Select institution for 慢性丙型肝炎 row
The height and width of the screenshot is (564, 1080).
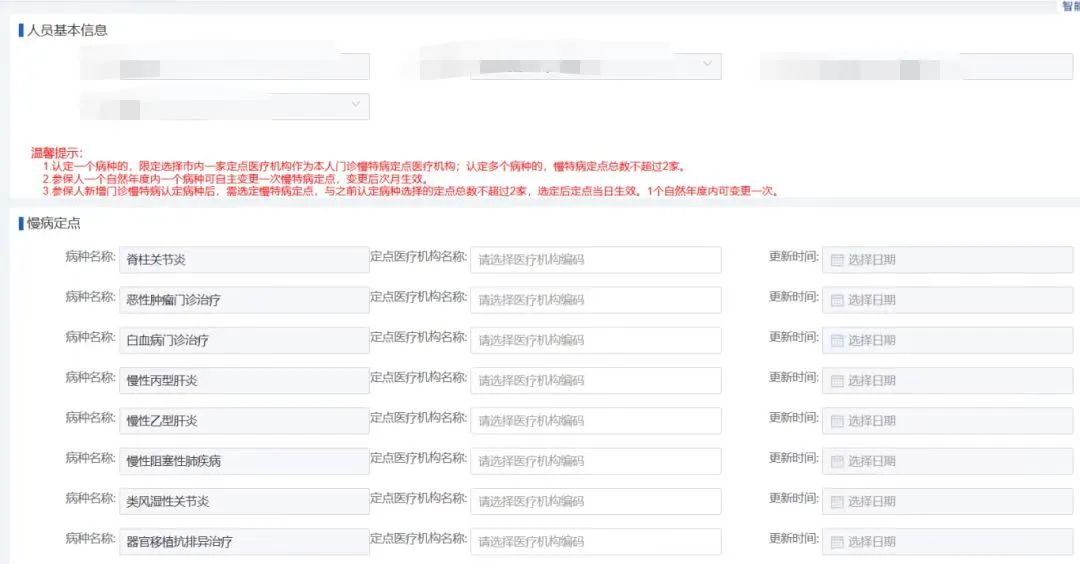[595, 381]
